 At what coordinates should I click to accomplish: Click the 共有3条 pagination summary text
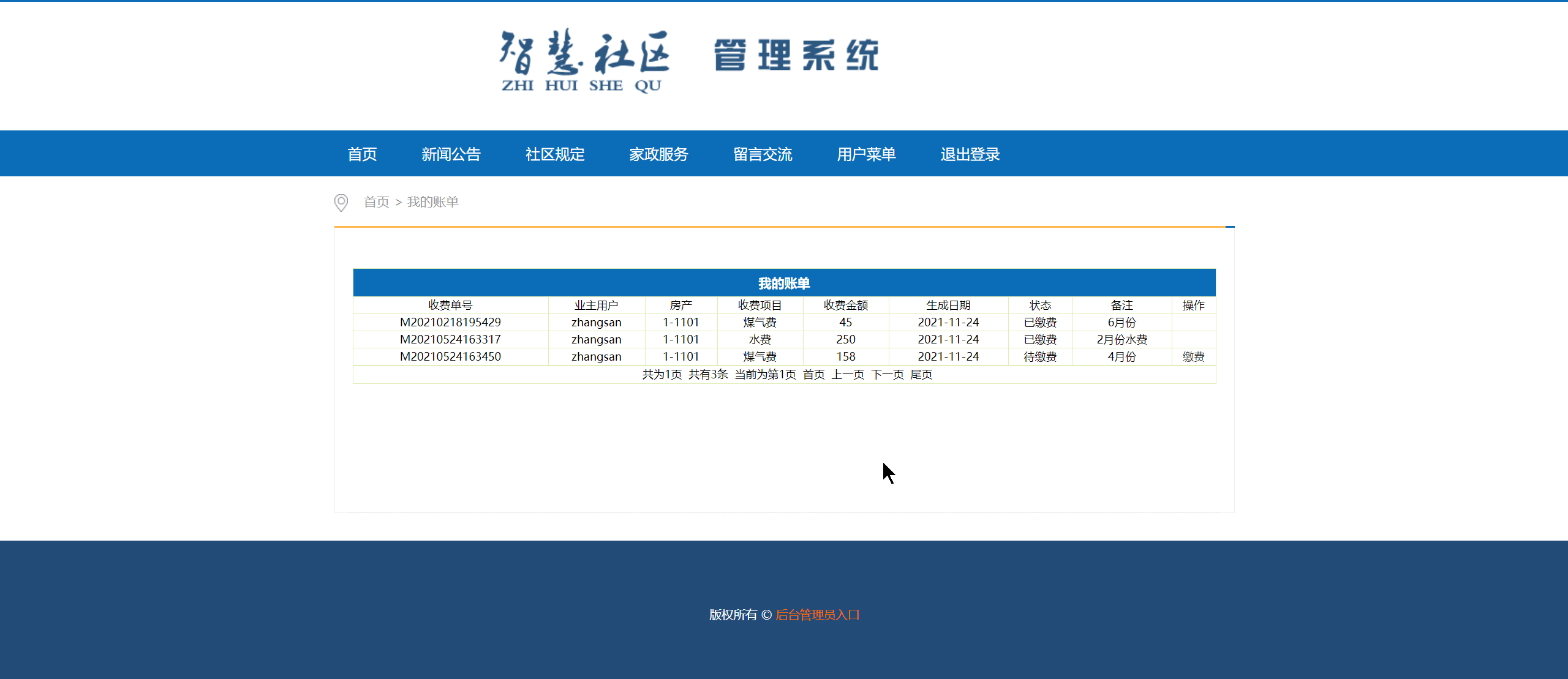click(708, 375)
